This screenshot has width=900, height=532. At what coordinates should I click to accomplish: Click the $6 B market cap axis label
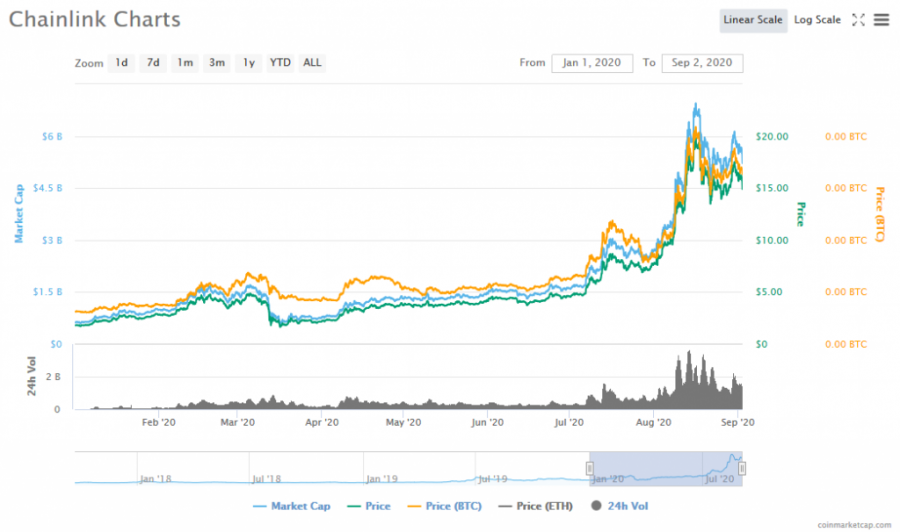[x=52, y=137]
